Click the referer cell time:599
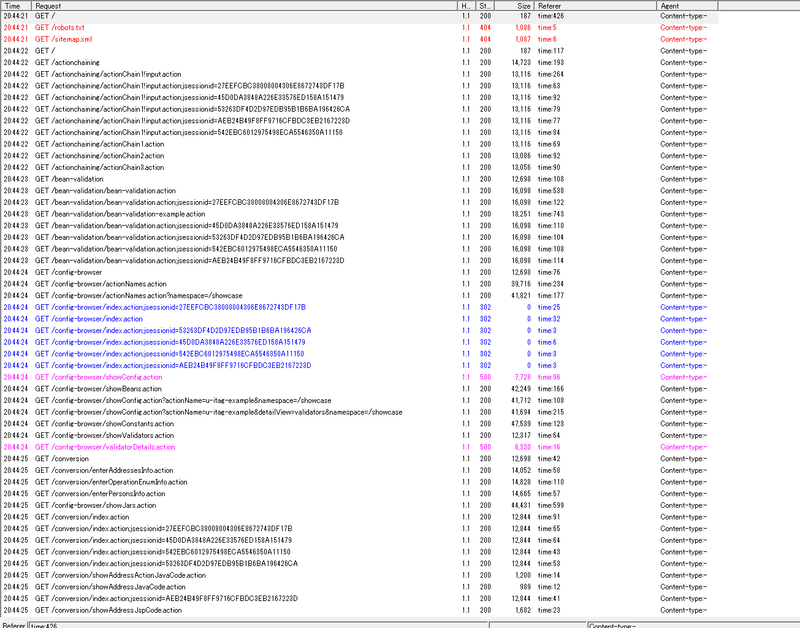This screenshot has width=800, height=628. point(551,506)
